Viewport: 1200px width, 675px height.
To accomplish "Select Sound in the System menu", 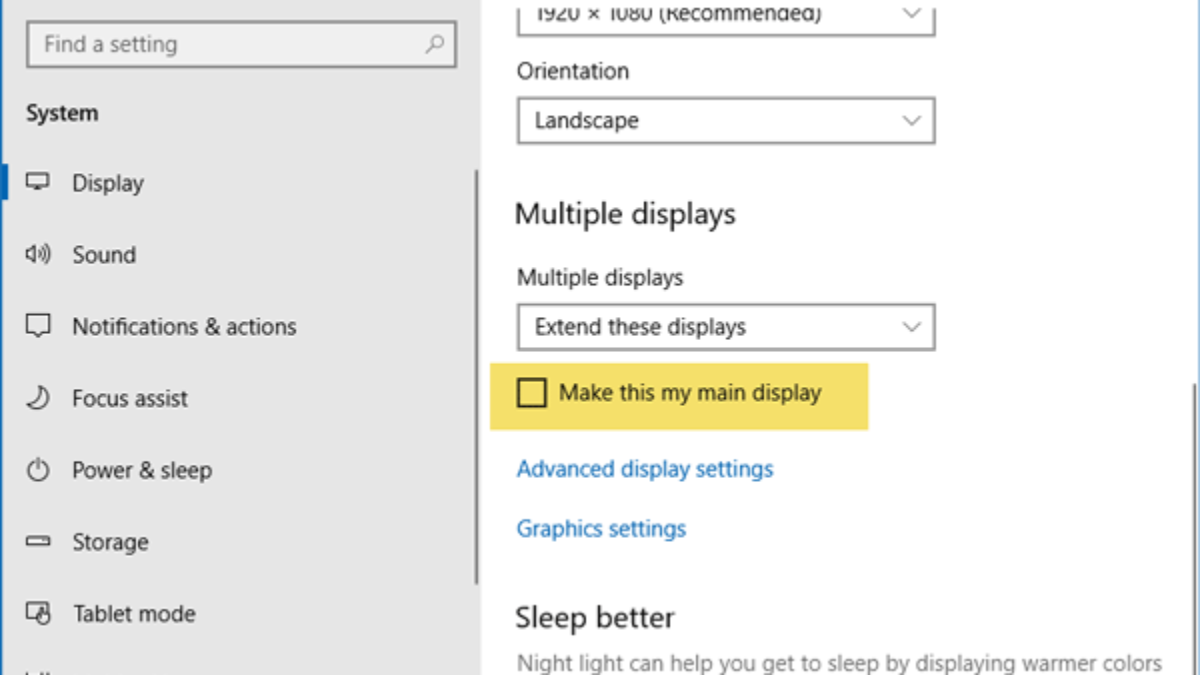I will (104, 255).
